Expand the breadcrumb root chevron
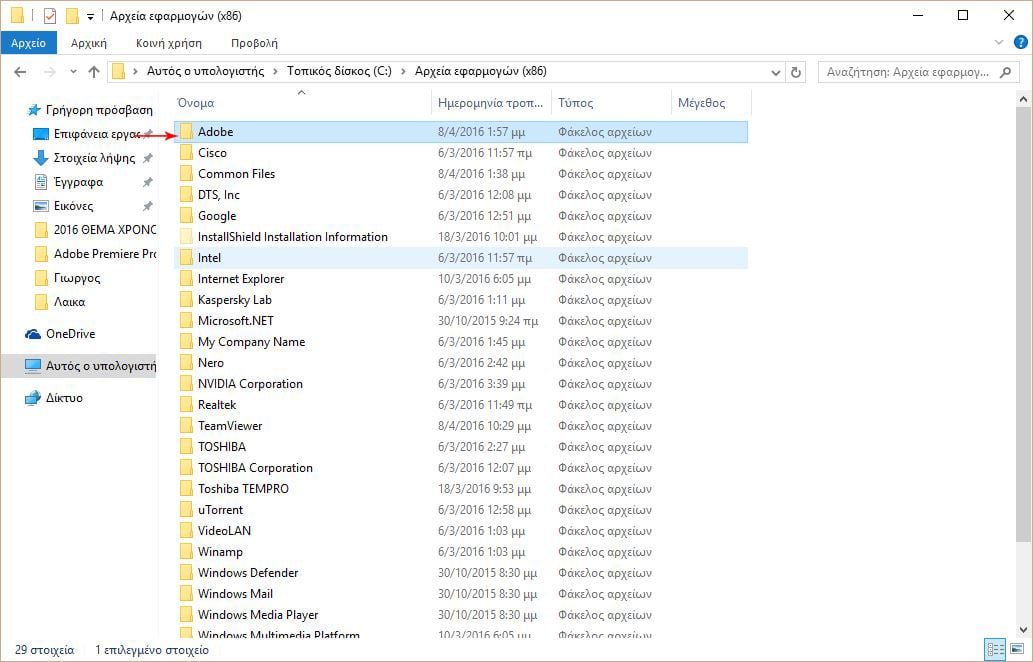1033x662 pixels. point(135,71)
